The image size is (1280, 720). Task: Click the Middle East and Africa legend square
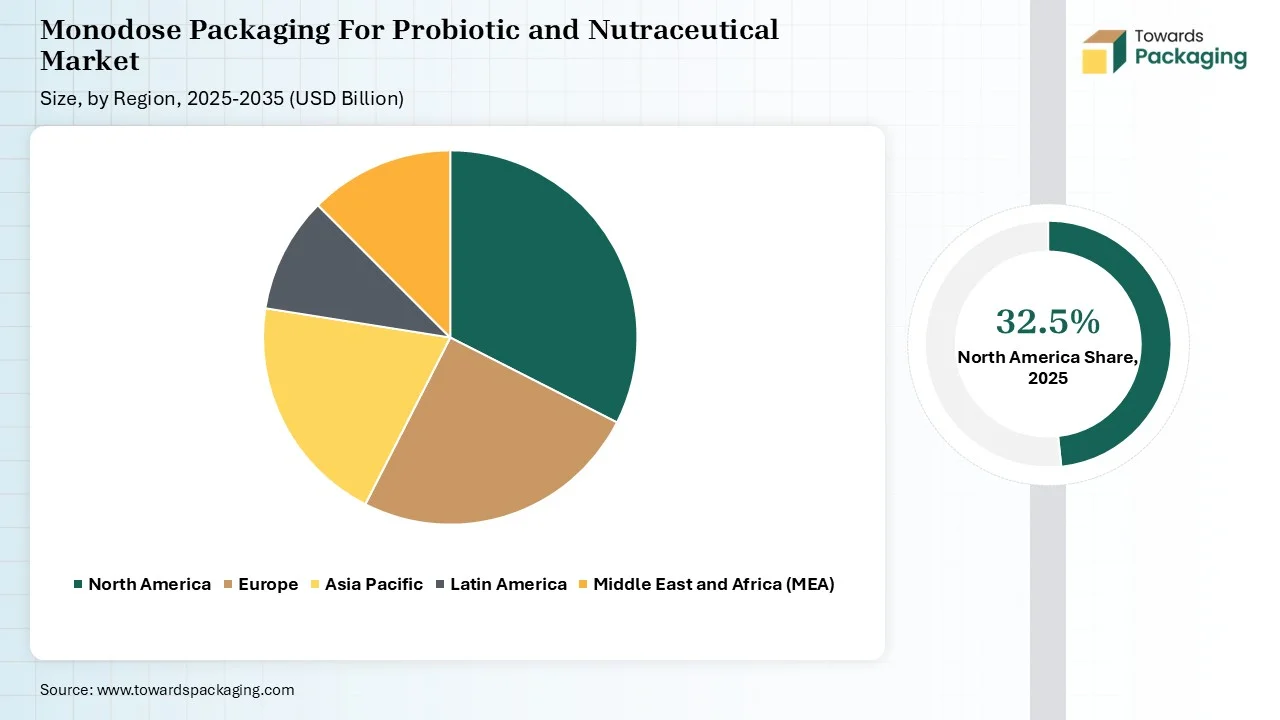click(x=584, y=584)
